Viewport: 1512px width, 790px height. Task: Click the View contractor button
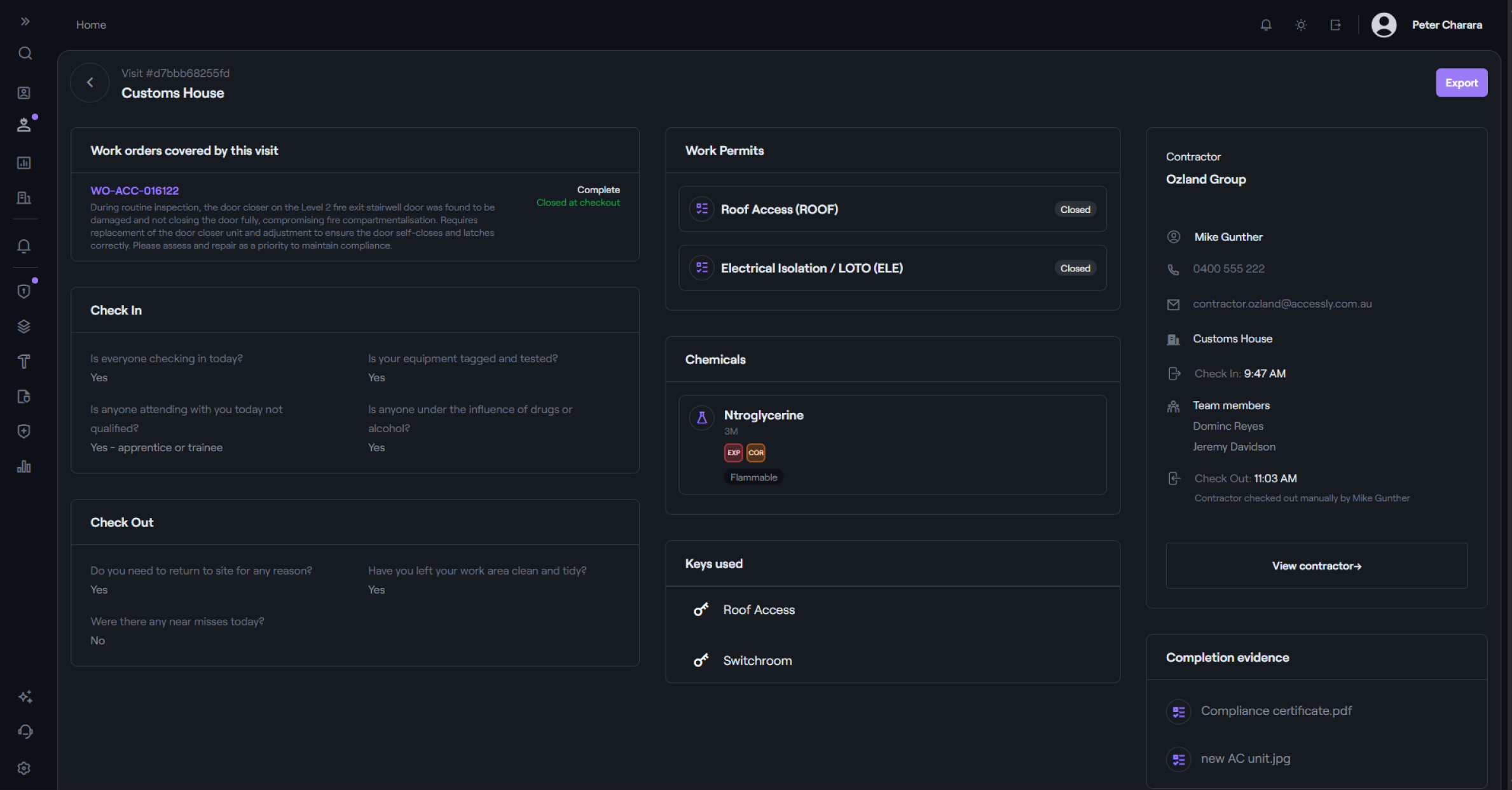tap(1316, 566)
